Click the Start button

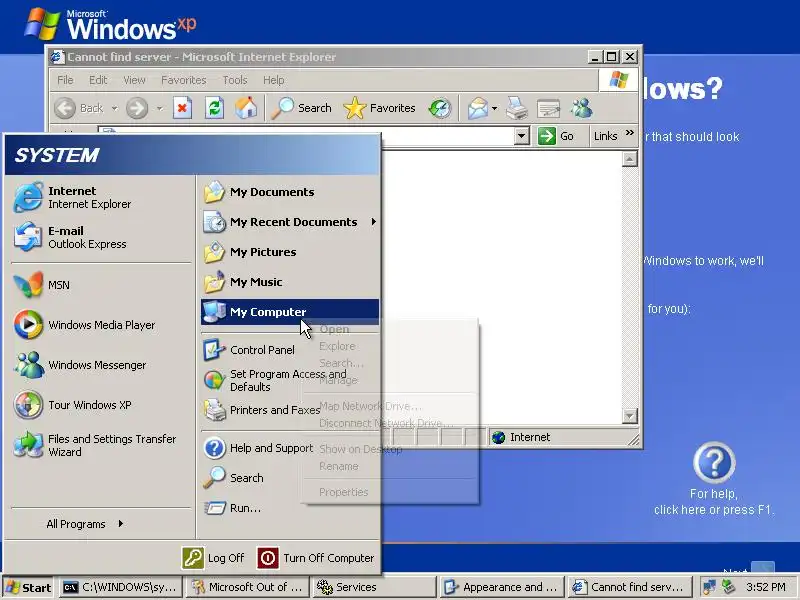point(29,587)
